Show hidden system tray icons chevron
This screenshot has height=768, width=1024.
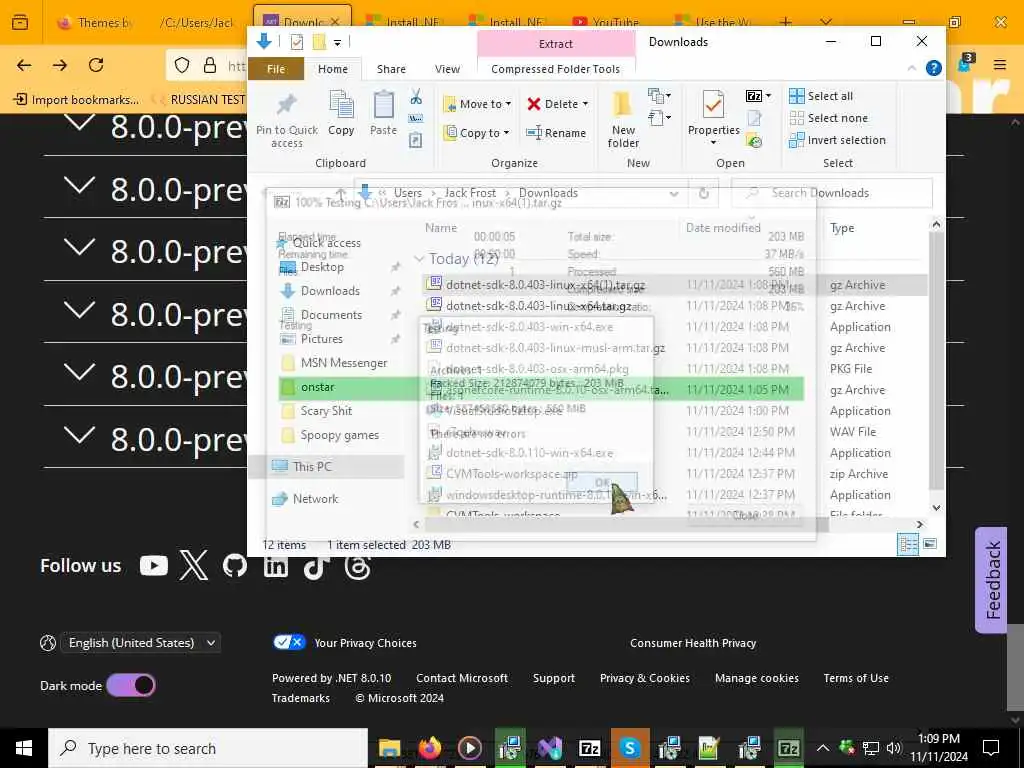tap(823, 748)
